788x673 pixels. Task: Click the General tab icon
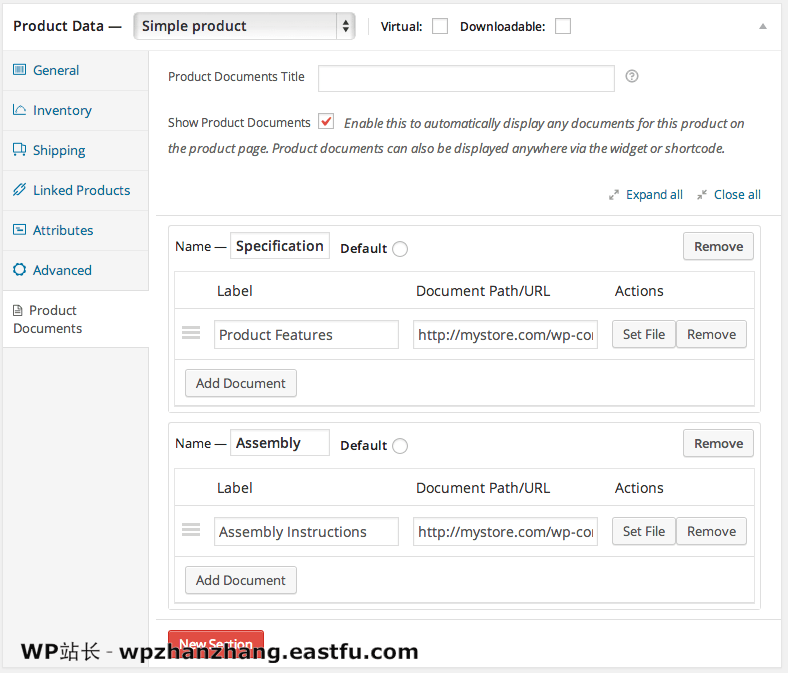(x=19, y=70)
